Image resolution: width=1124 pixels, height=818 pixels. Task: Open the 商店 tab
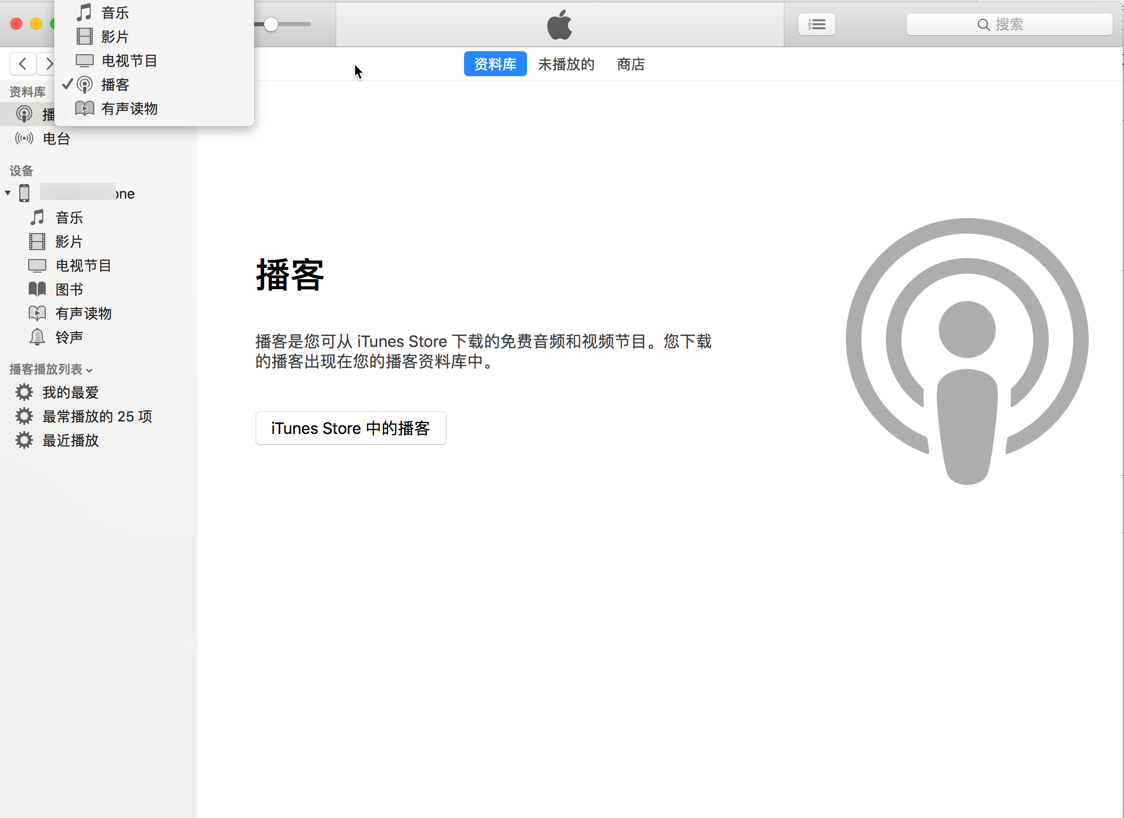631,64
